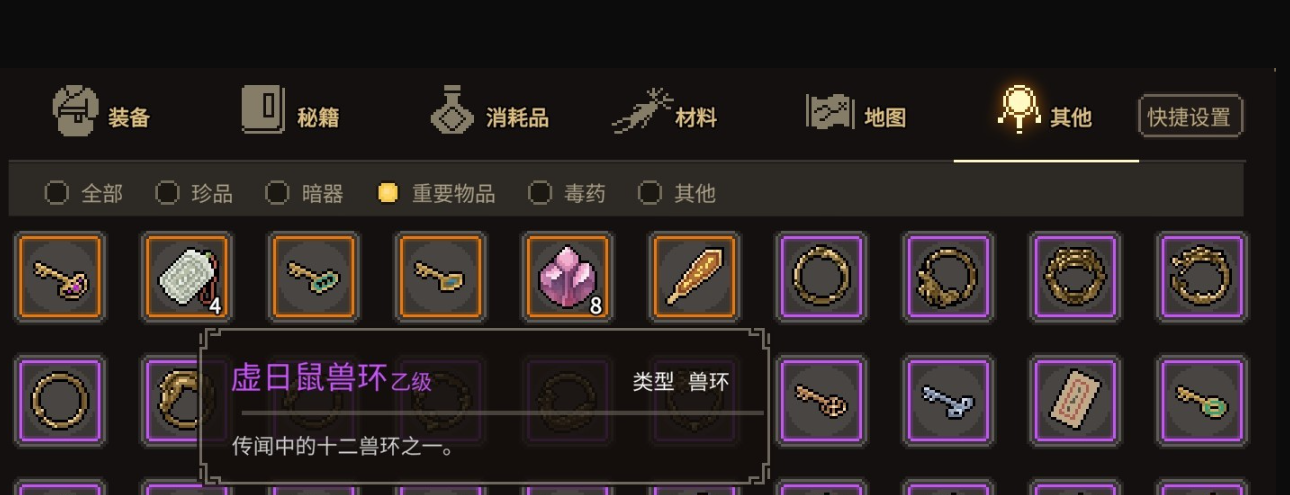
Task: Select the pink crystal item with count 8
Action: 567,277
